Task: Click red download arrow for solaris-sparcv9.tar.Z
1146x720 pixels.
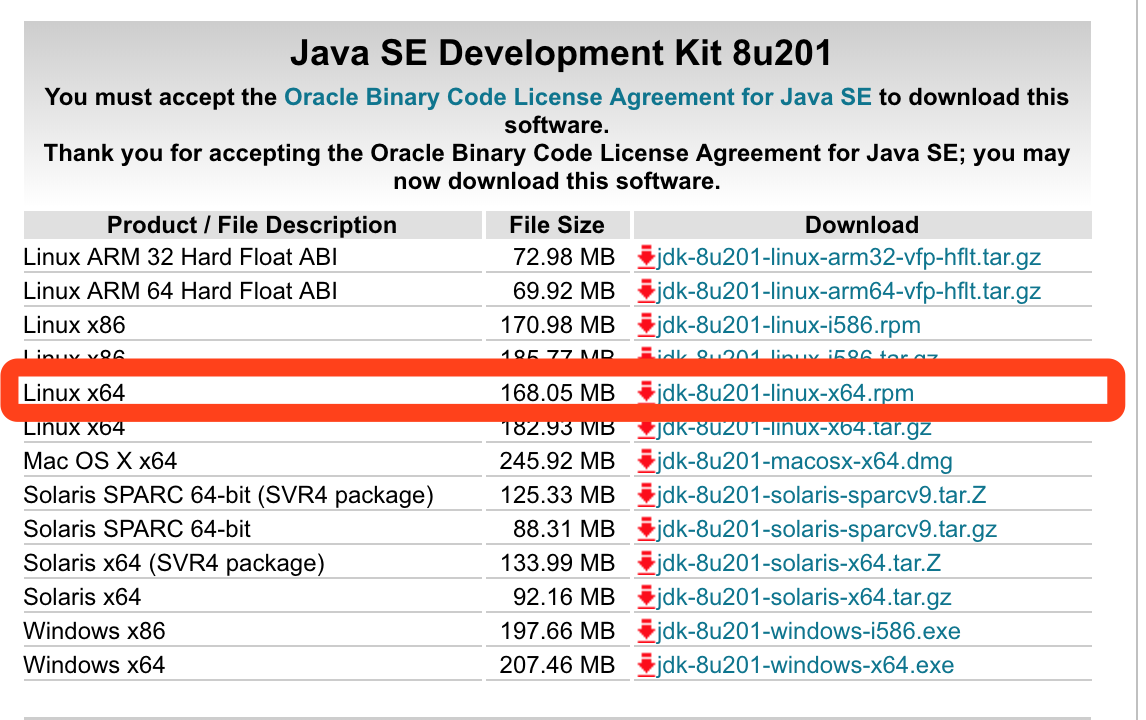Action: click(646, 495)
